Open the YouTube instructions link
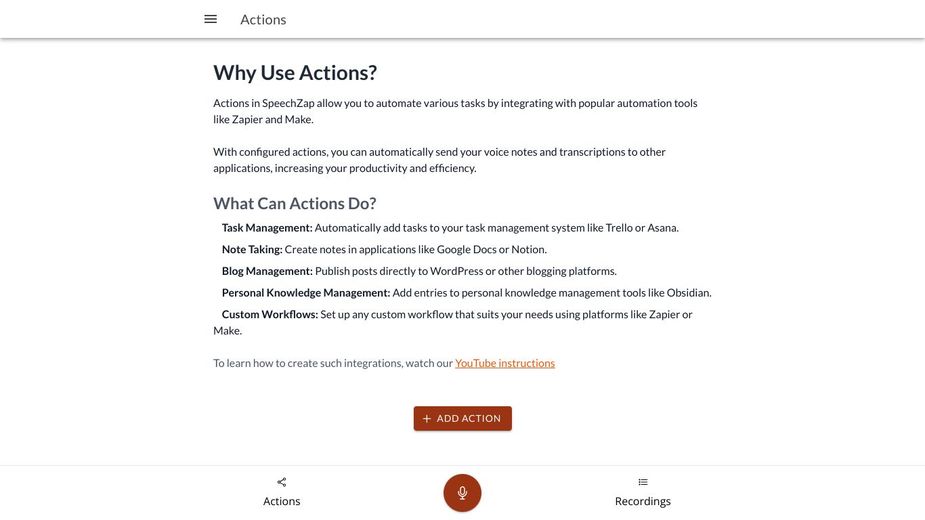 pos(505,363)
